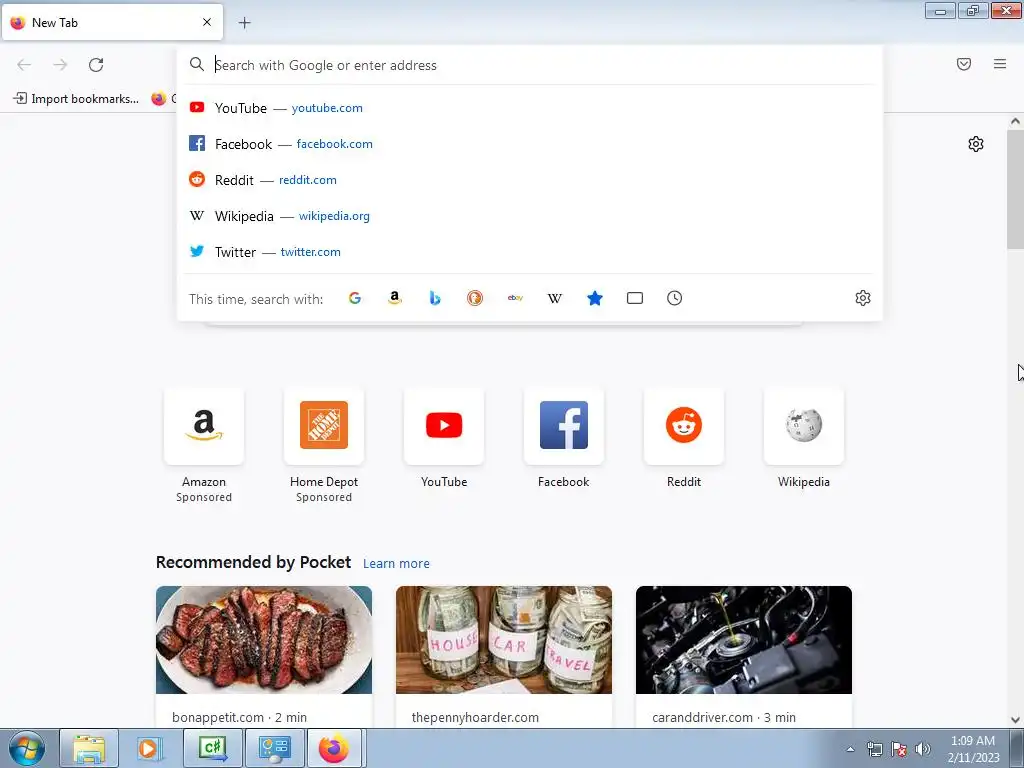Select the New Tab tab
Image resolution: width=1024 pixels, height=768 pixels.
pos(112,22)
